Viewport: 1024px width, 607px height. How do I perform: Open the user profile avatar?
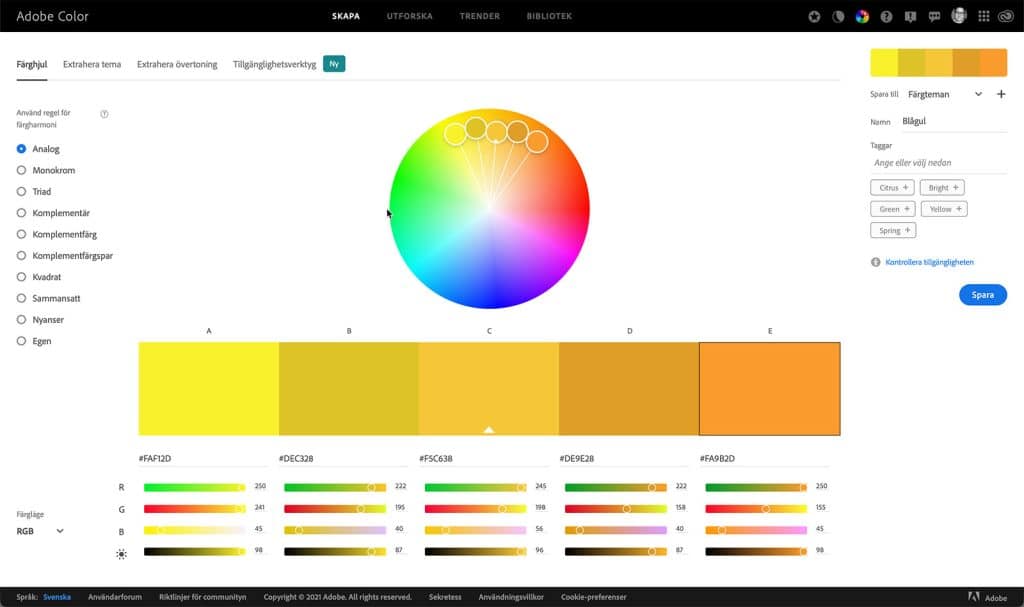tap(959, 16)
